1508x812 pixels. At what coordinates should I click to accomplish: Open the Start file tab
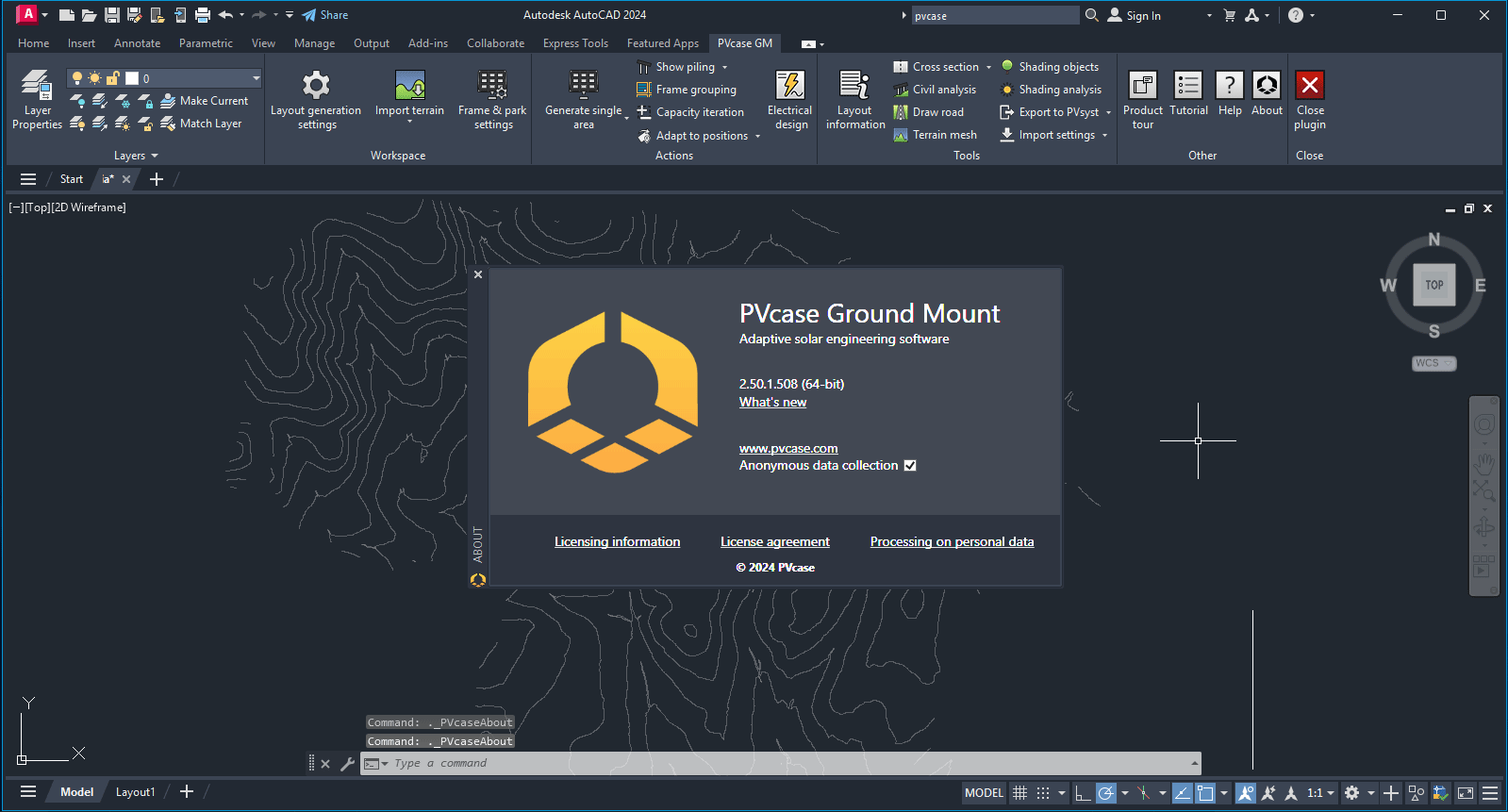click(x=72, y=179)
